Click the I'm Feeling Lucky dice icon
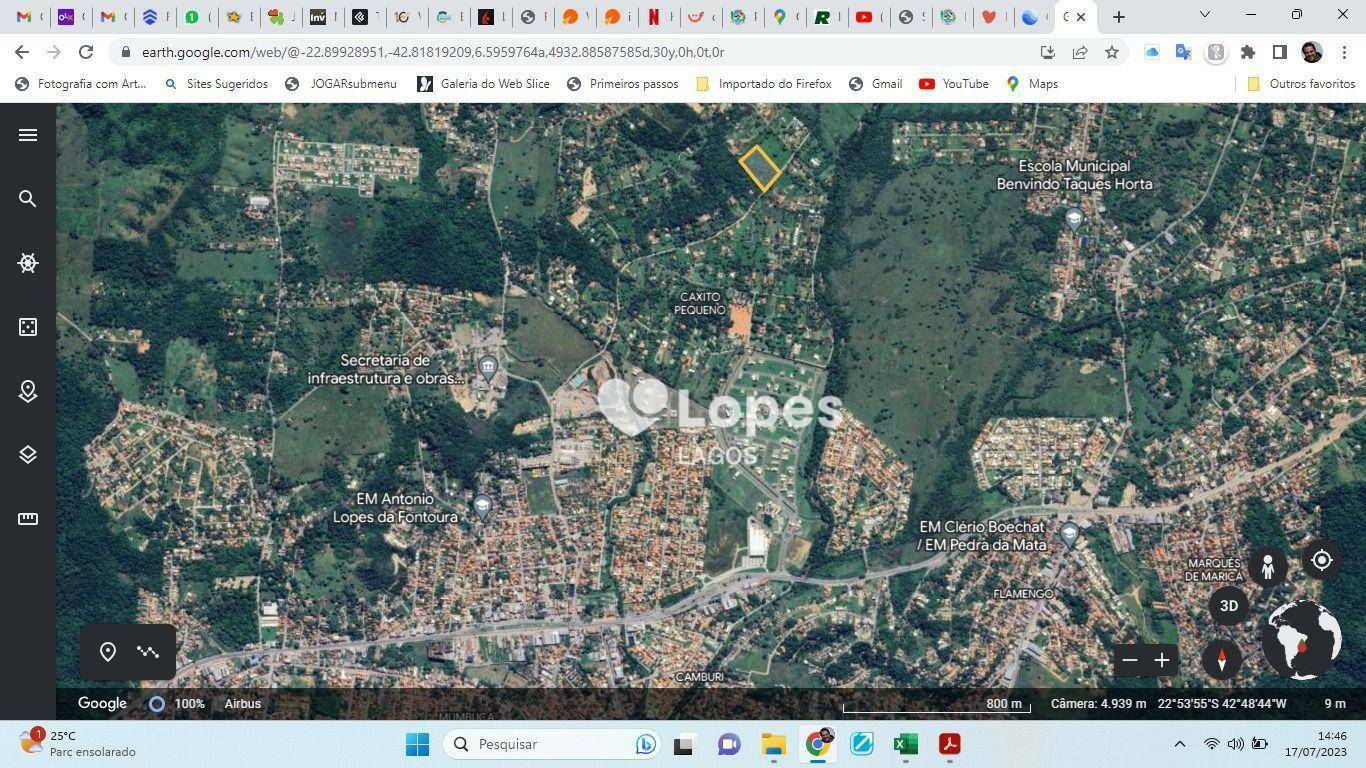Image resolution: width=1366 pixels, height=768 pixels. 28,327
